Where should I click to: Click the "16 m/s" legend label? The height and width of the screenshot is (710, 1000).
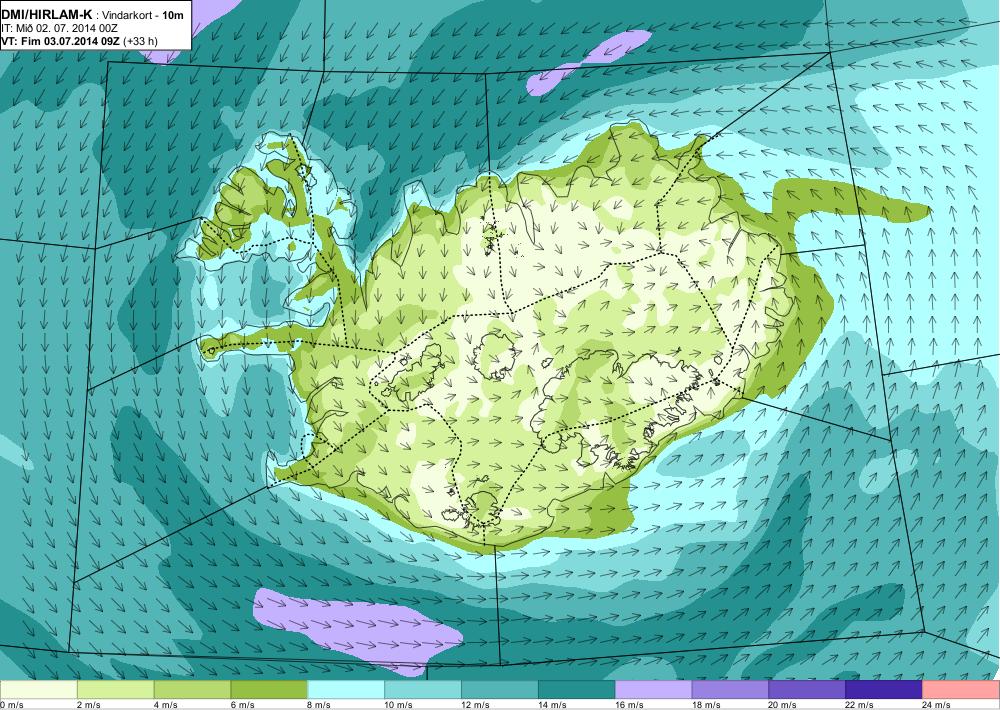click(x=629, y=704)
